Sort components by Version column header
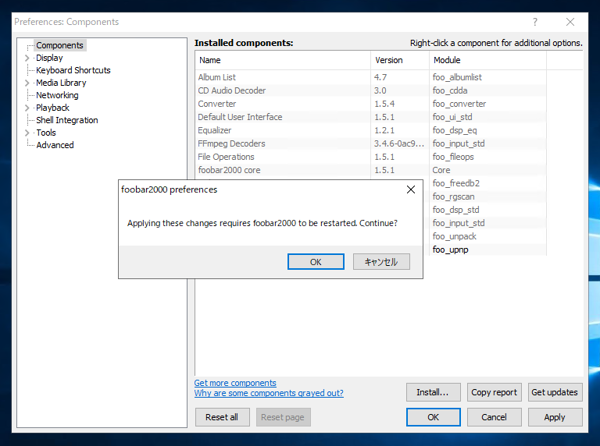Viewport: 600px width, 446px height. (400, 60)
